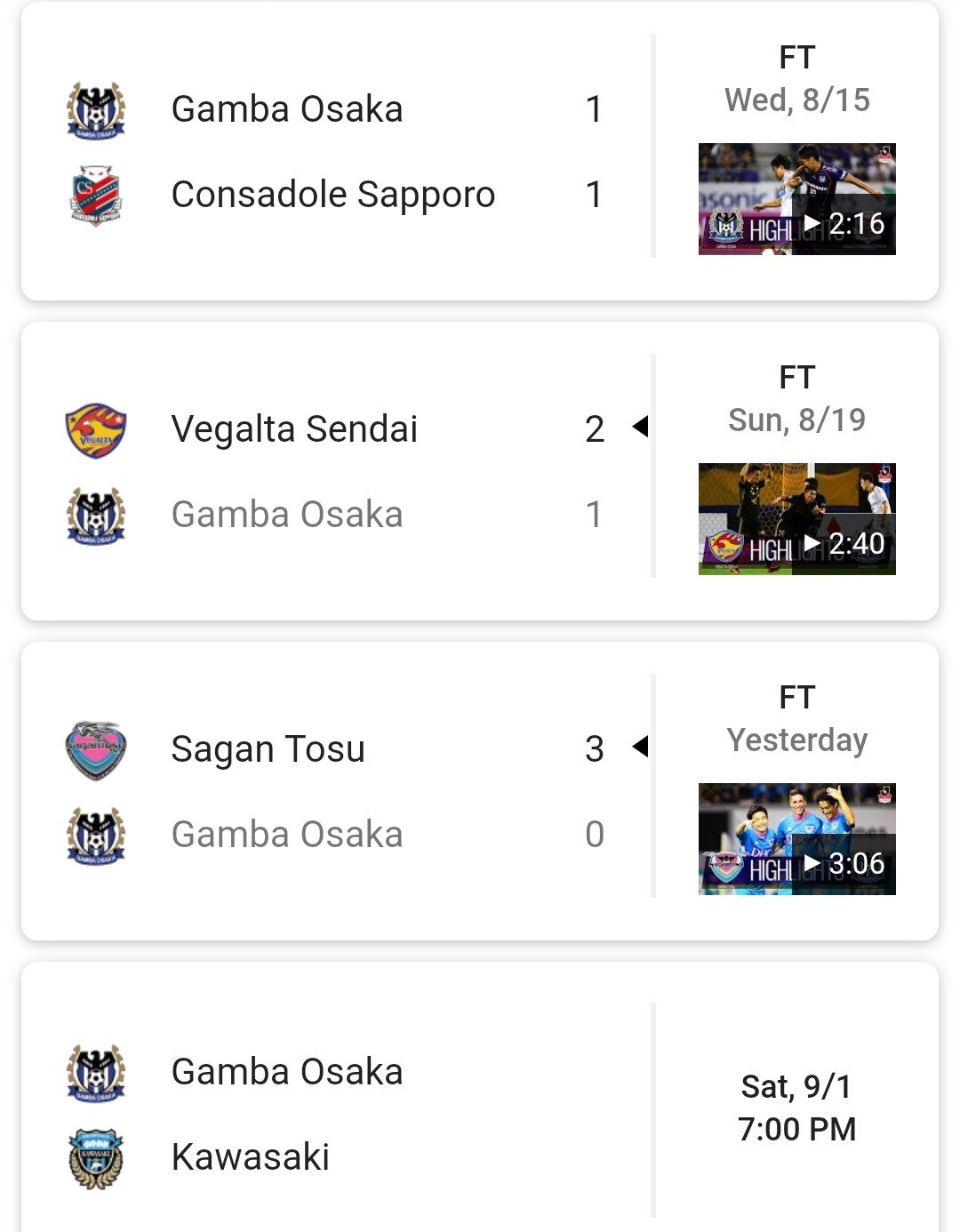This screenshot has width=960, height=1232.
Task: Play the 2:16 highlights video
Action: click(x=797, y=199)
